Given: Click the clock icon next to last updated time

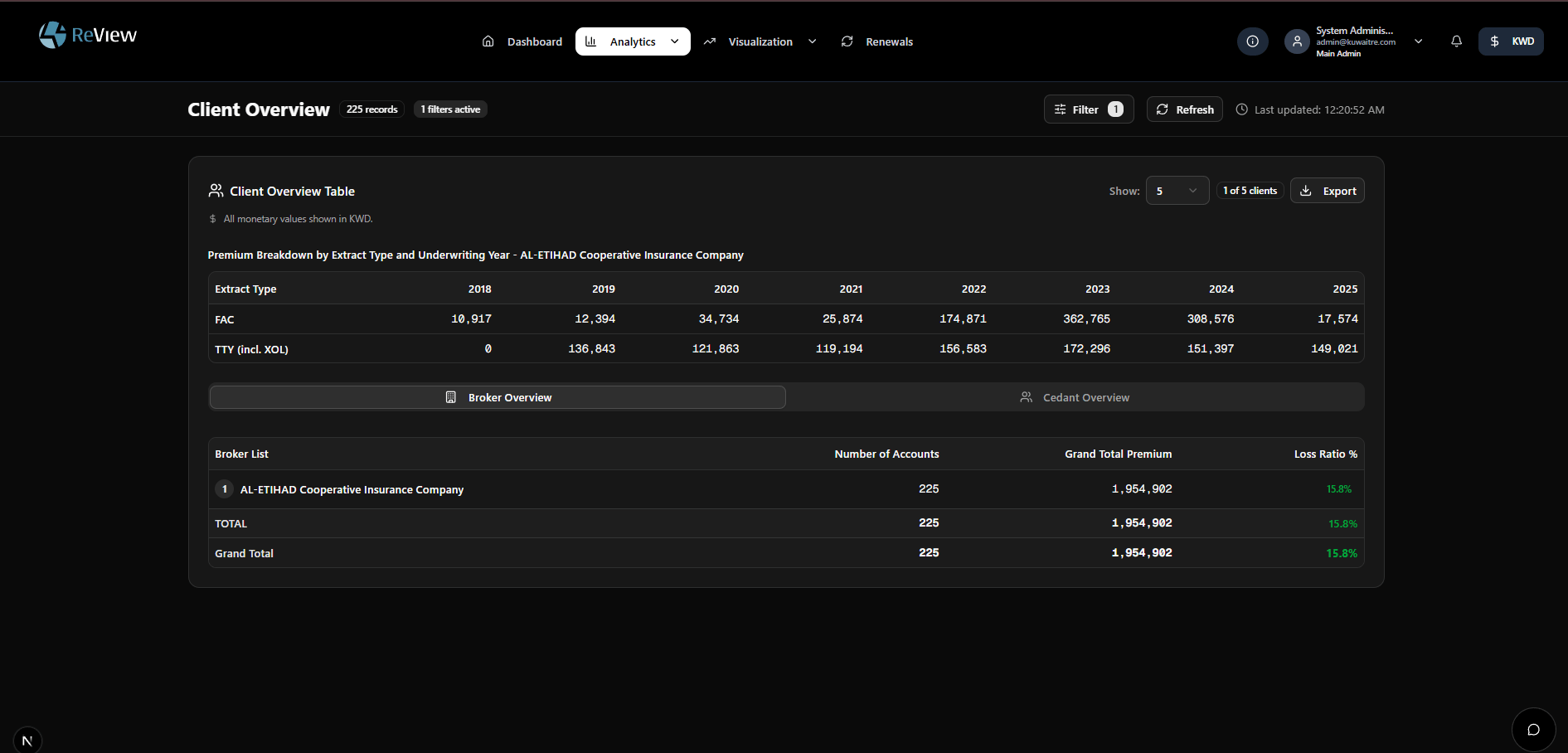Looking at the screenshot, I should pos(1240,109).
